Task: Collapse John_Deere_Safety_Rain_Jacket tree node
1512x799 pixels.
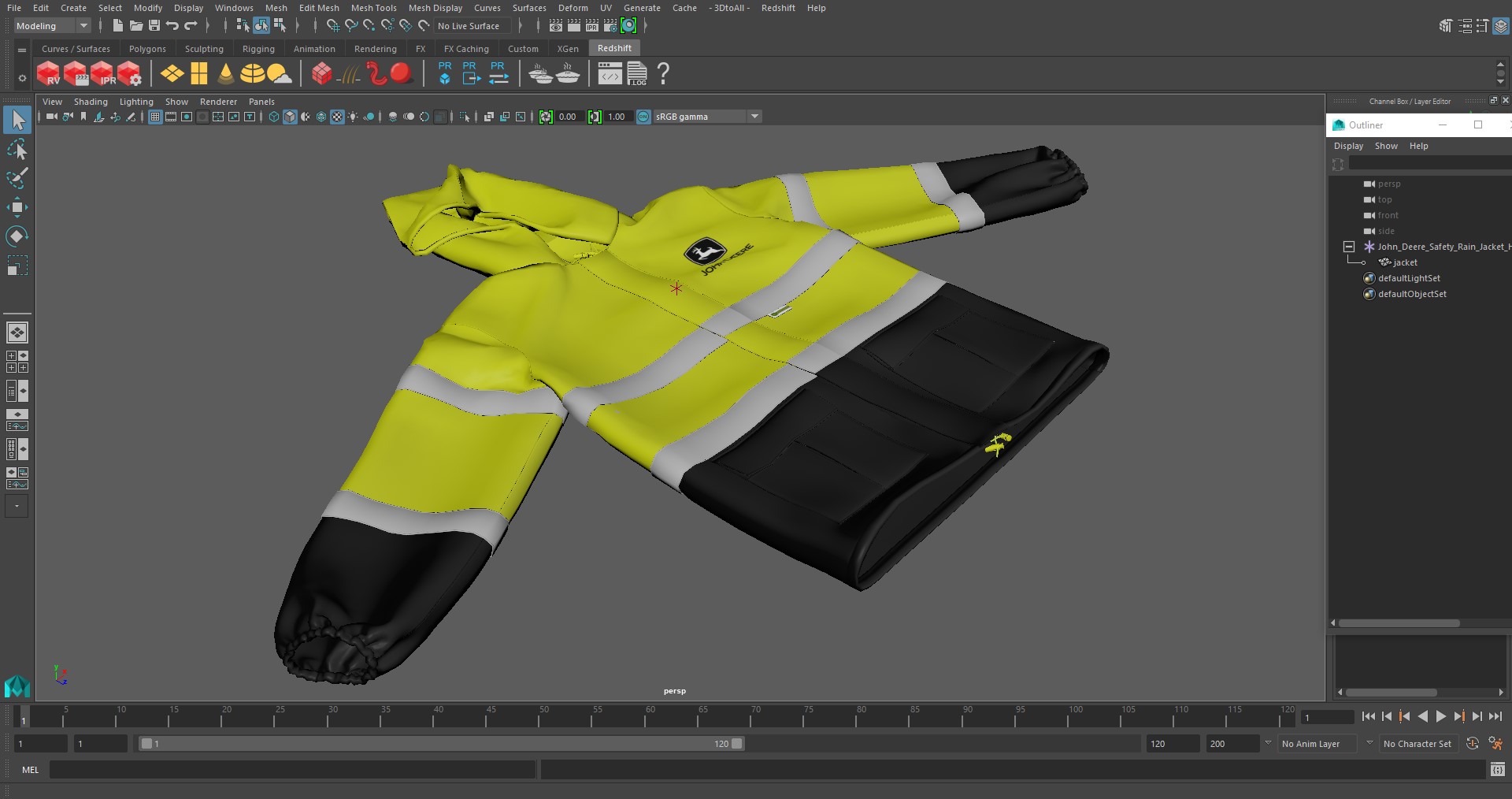Action: [x=1349, y=247]
